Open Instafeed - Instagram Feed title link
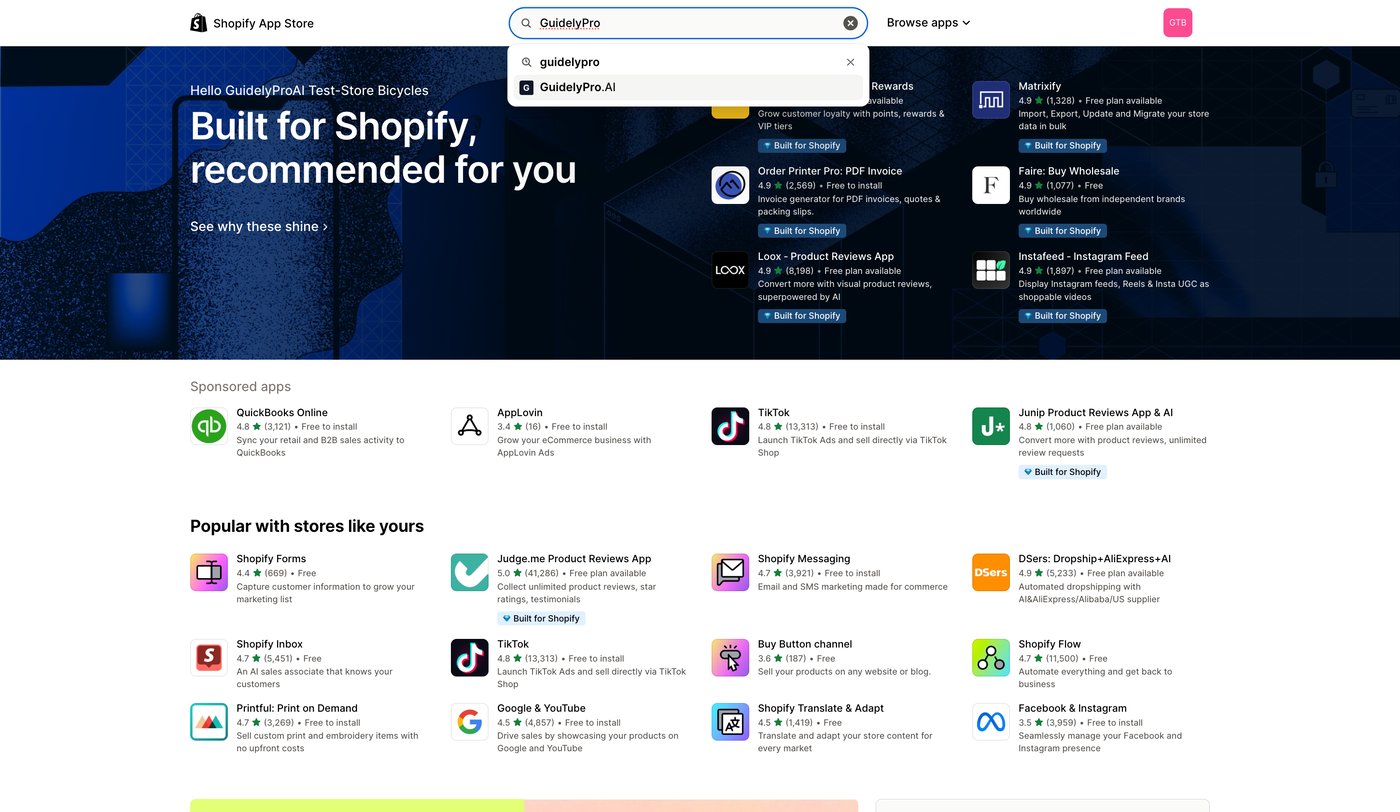Viewport: 1400px width, 812px height. click(1083, 256)
